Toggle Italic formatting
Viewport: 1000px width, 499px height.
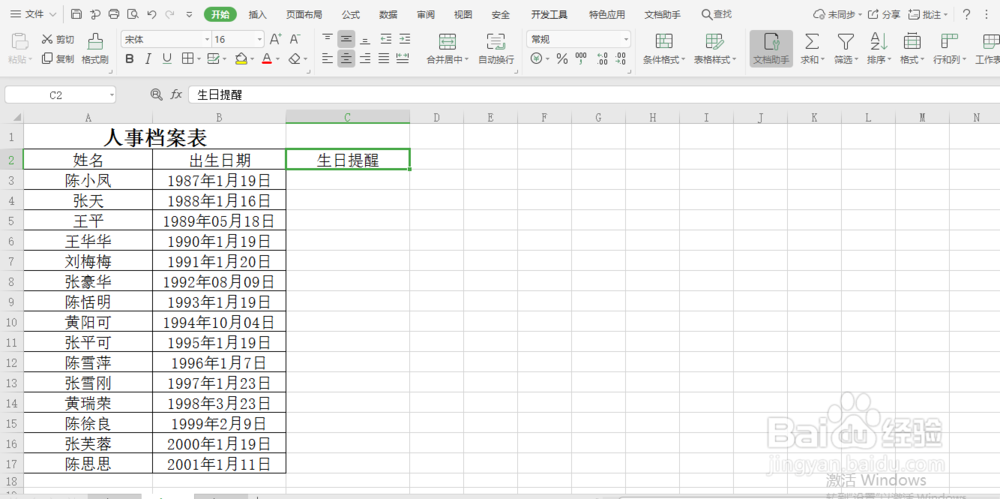pos(148,59)
